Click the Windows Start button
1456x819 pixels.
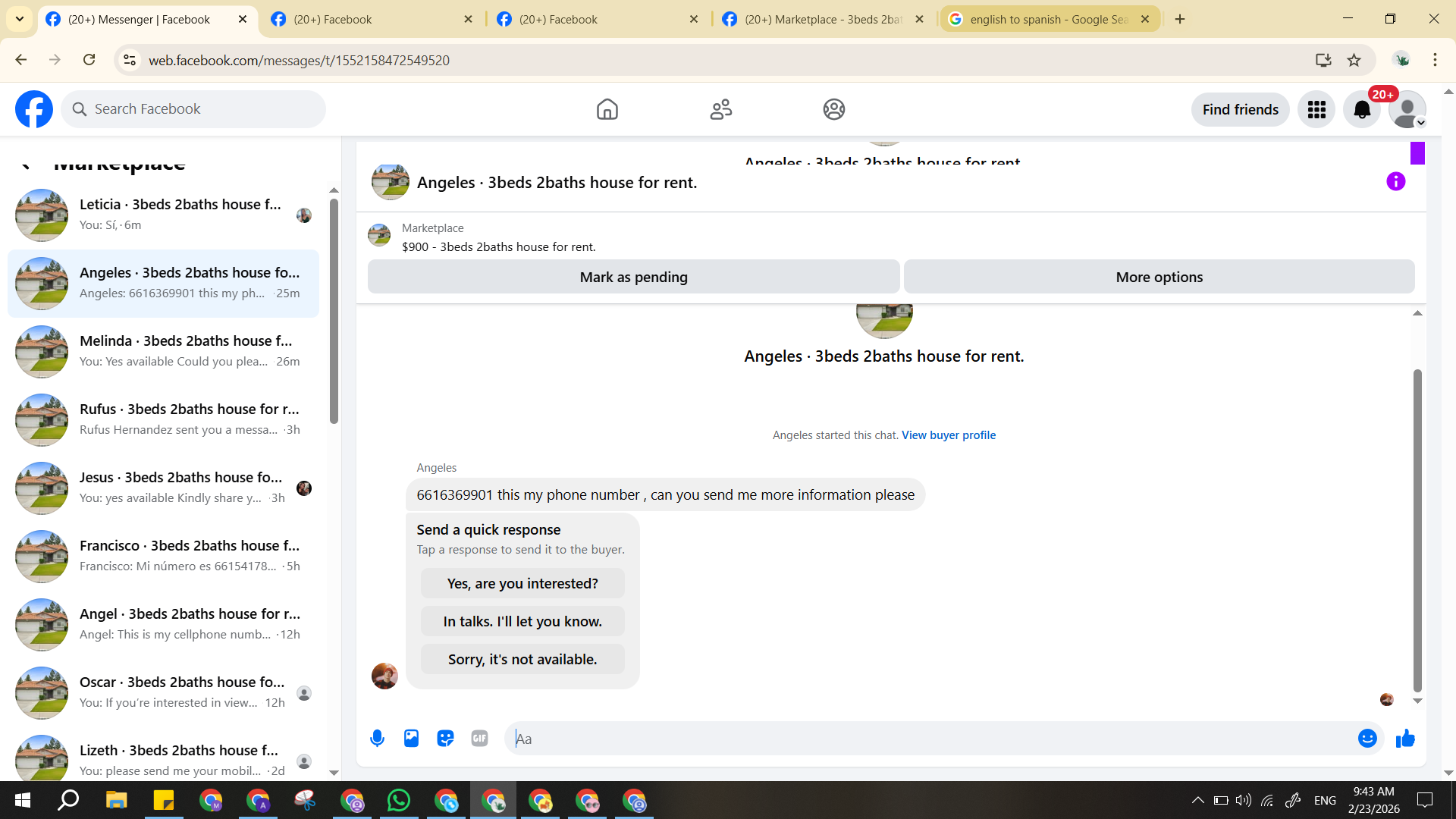(x=23, y=801)
